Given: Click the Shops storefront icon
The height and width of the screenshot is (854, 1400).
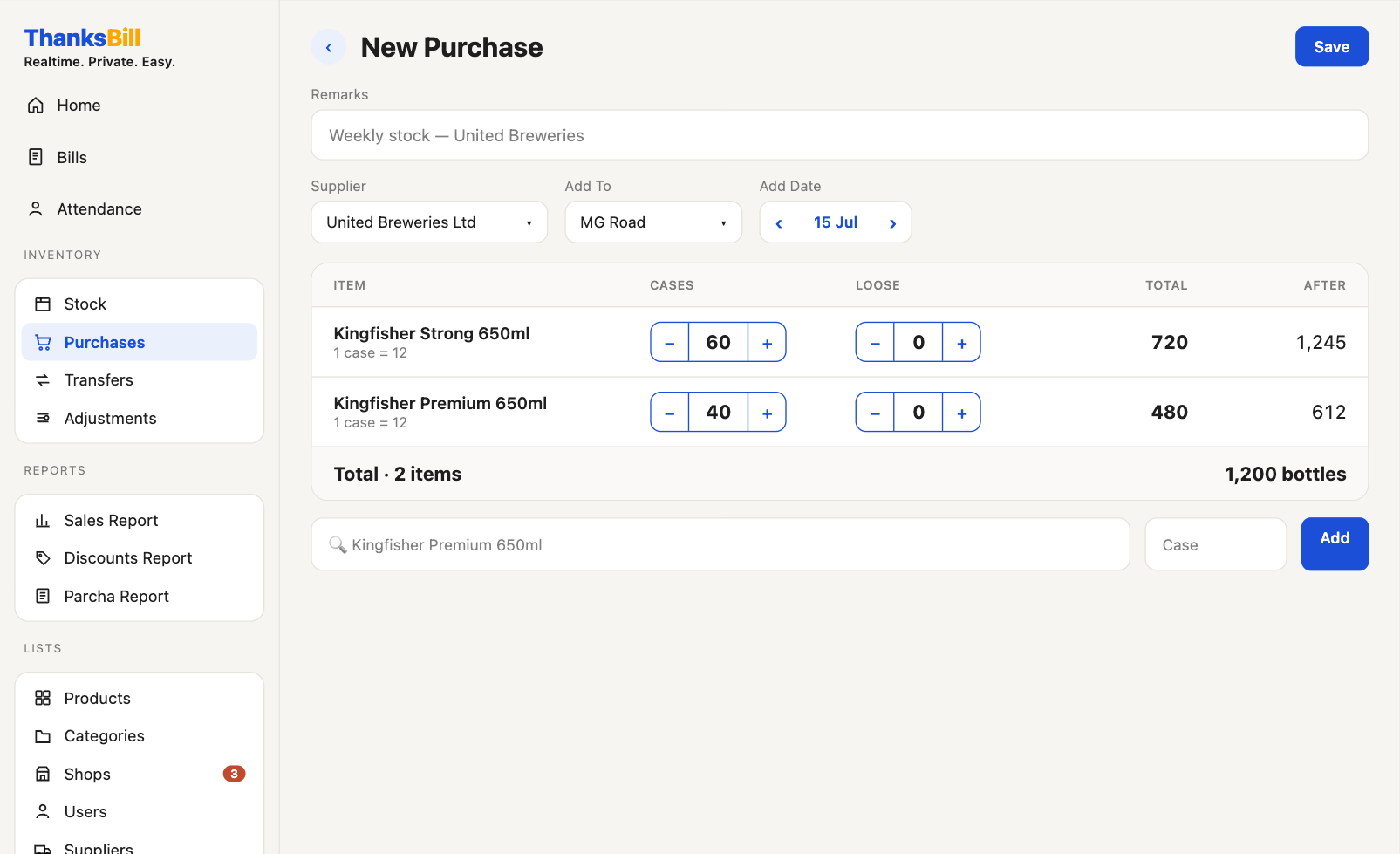Looking at the screenshot, I should point(43,775).
